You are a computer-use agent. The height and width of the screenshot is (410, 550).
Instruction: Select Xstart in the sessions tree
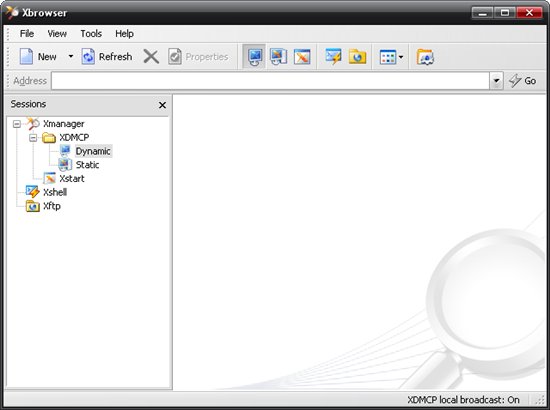point(72,179)
